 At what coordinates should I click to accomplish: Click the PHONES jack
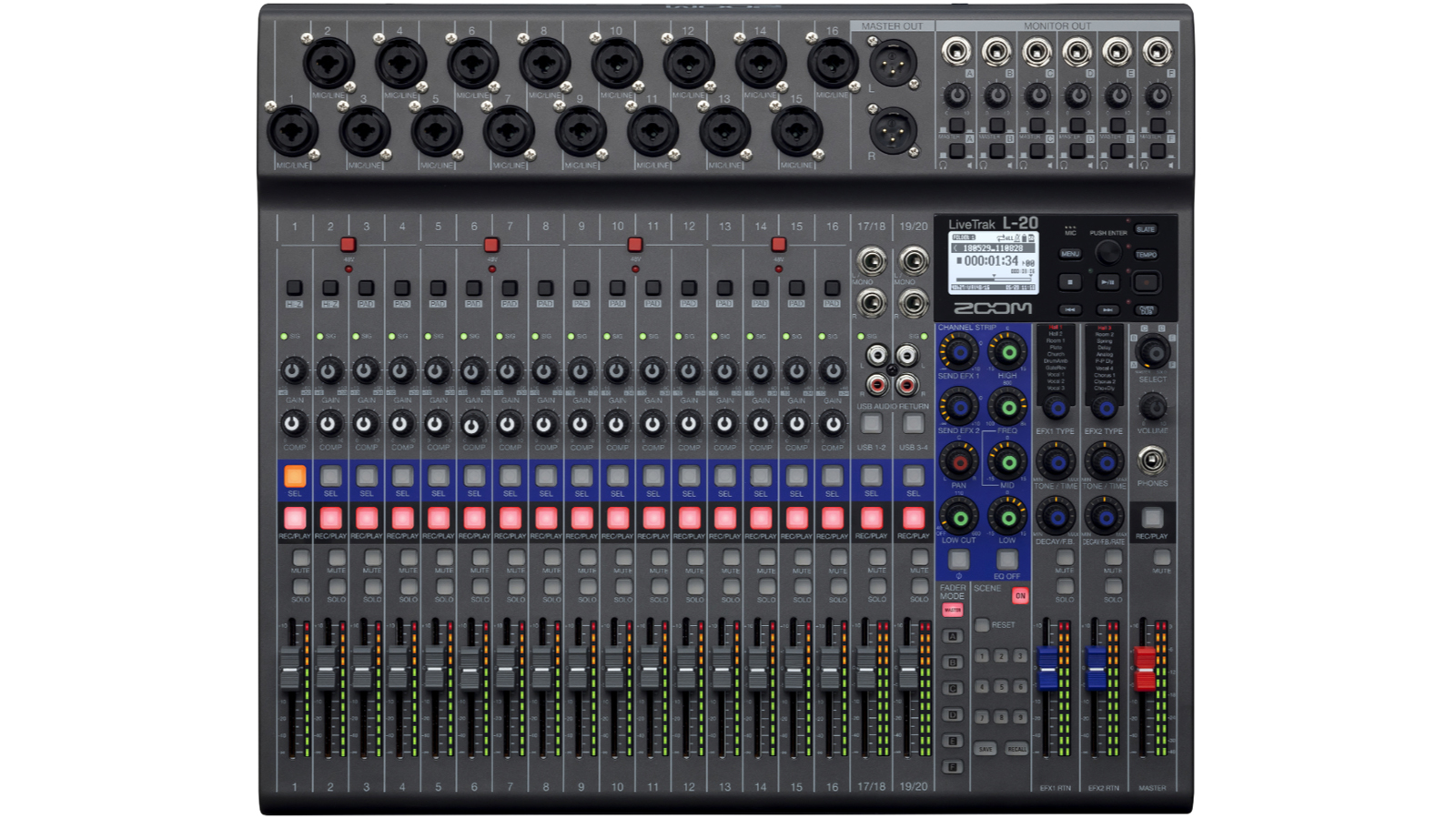click(1152, 461)
